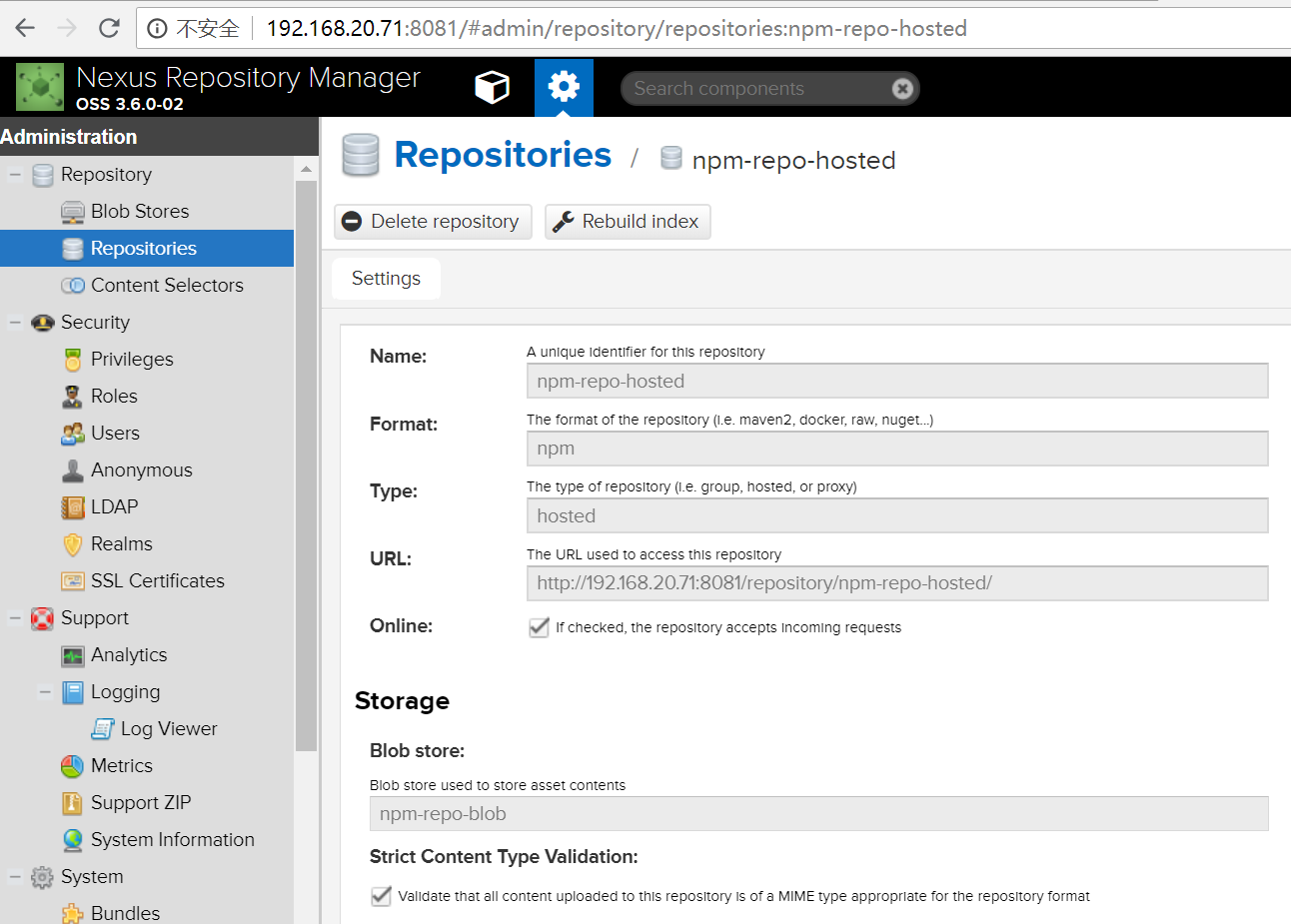The image size is (1291, 924).
Task: Click the Support lifebuoy icon
Action: [x=43, y=618]
